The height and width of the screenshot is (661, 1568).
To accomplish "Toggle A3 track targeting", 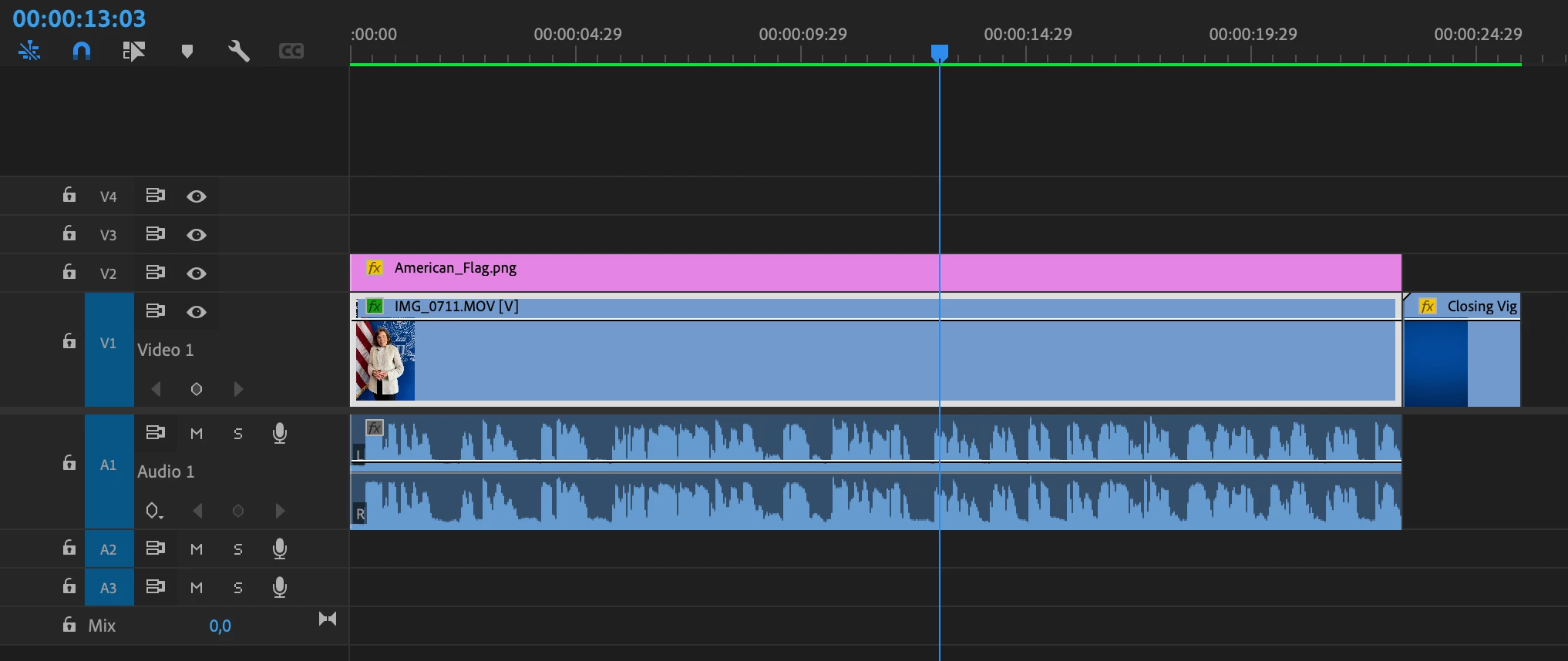I will point(109,588).
